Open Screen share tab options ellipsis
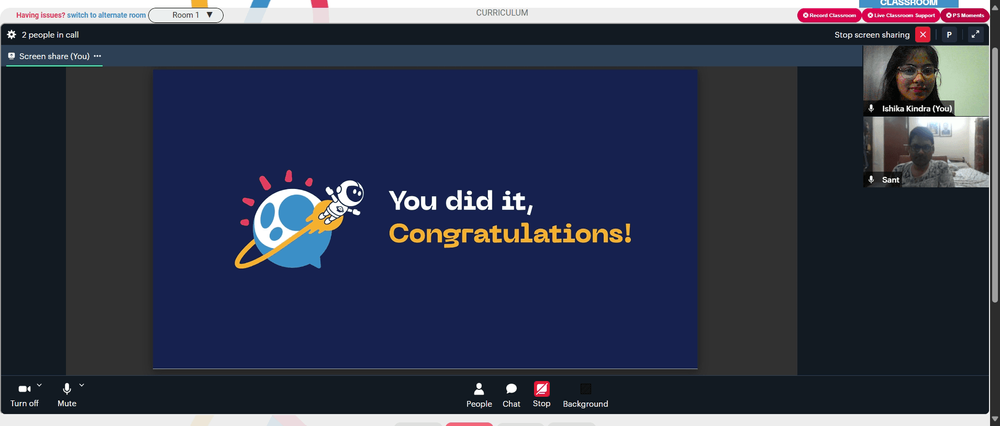 click(x=98, y=56)
